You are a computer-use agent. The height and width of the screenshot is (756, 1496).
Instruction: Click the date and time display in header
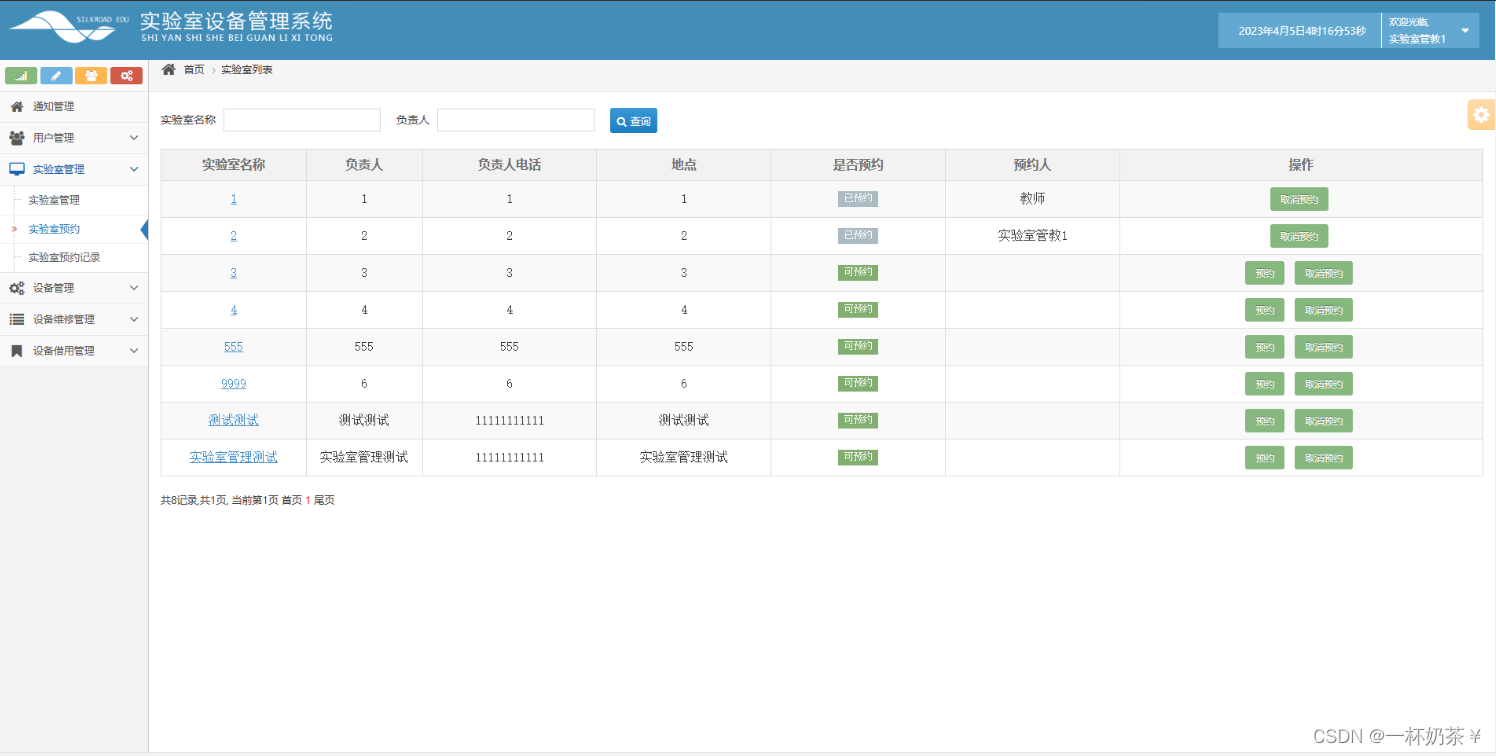(x=1301, y=31)
